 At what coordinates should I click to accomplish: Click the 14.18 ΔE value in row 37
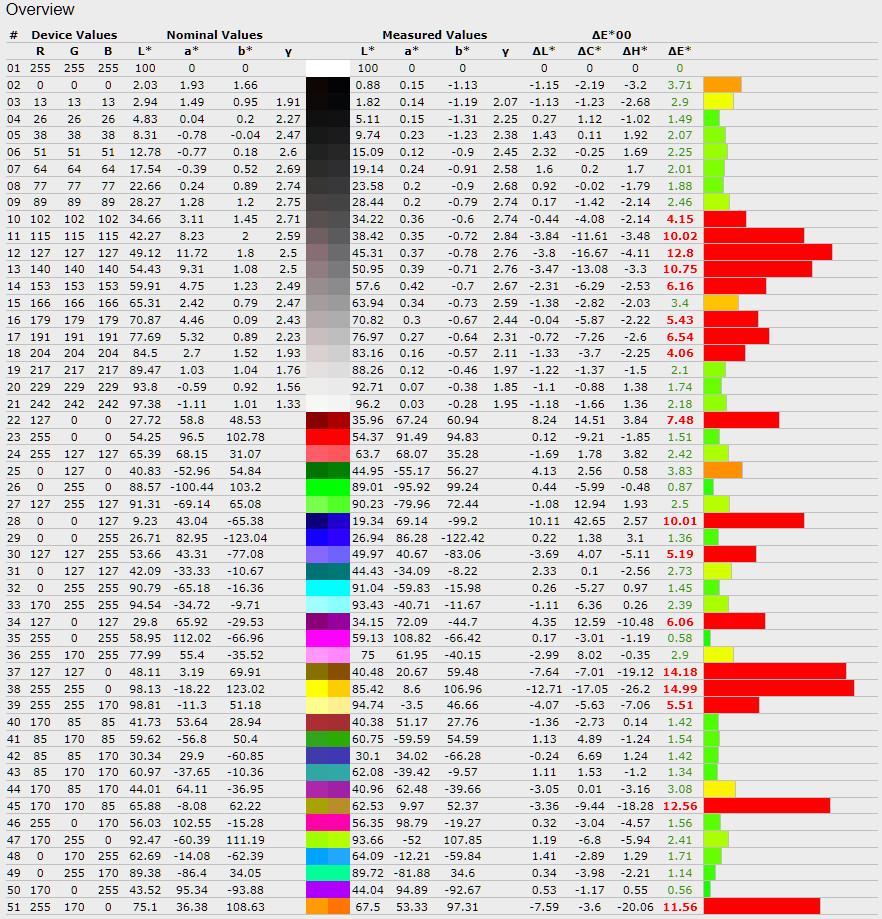click(x=680, y=671)
